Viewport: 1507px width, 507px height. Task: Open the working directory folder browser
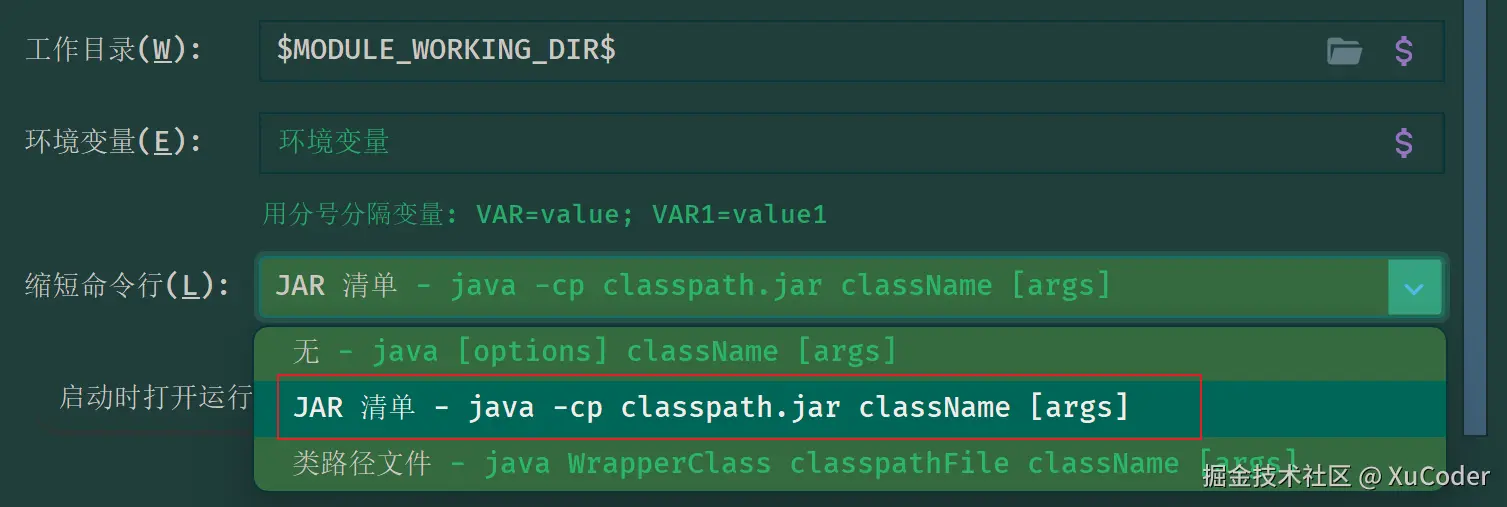coord(1344,51)
